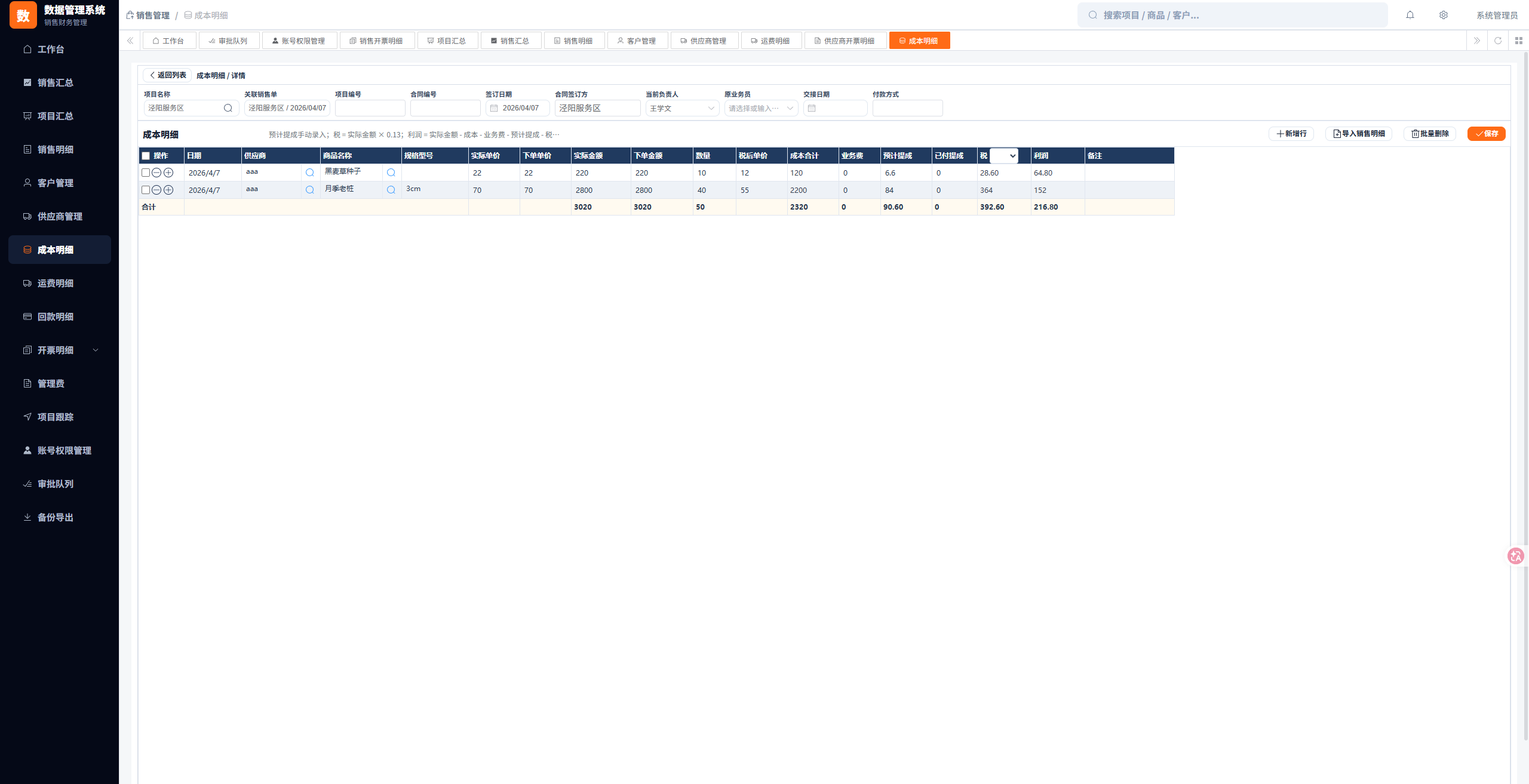Open the grid layout icon at tab bar end
Screen dimensions: 1529x784
coord(1519,41)
